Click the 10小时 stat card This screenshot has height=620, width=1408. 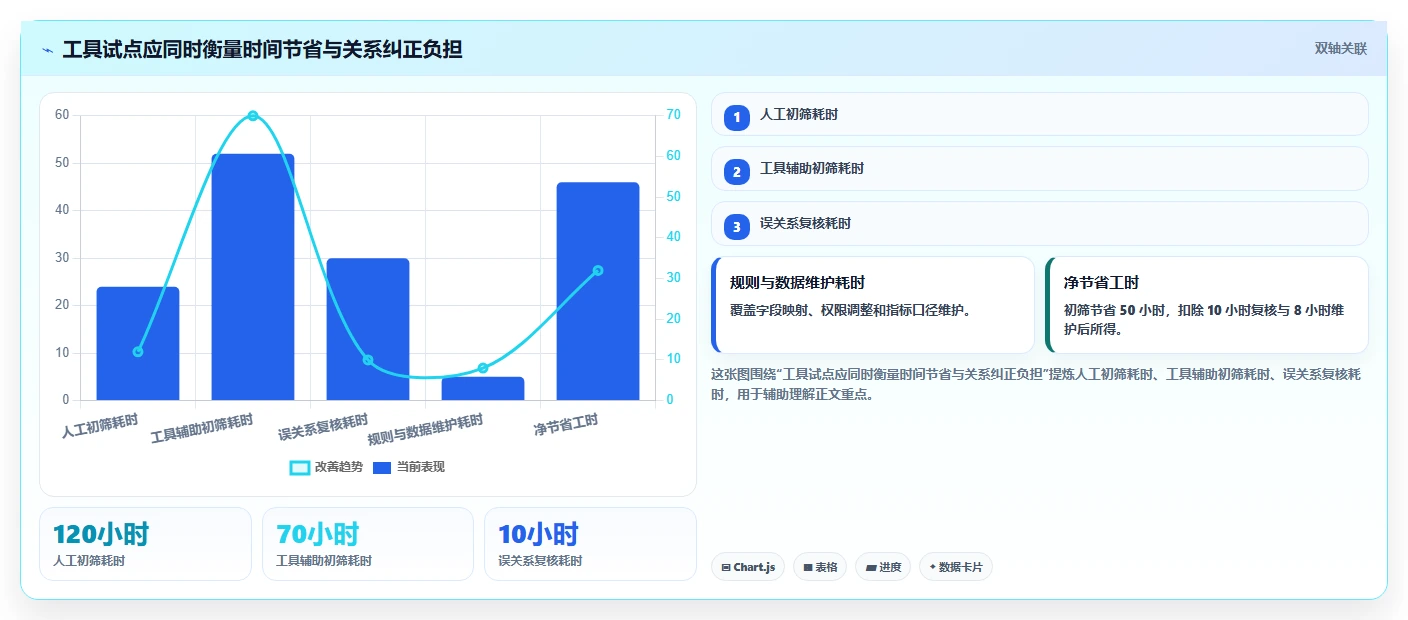click(590, 544)
